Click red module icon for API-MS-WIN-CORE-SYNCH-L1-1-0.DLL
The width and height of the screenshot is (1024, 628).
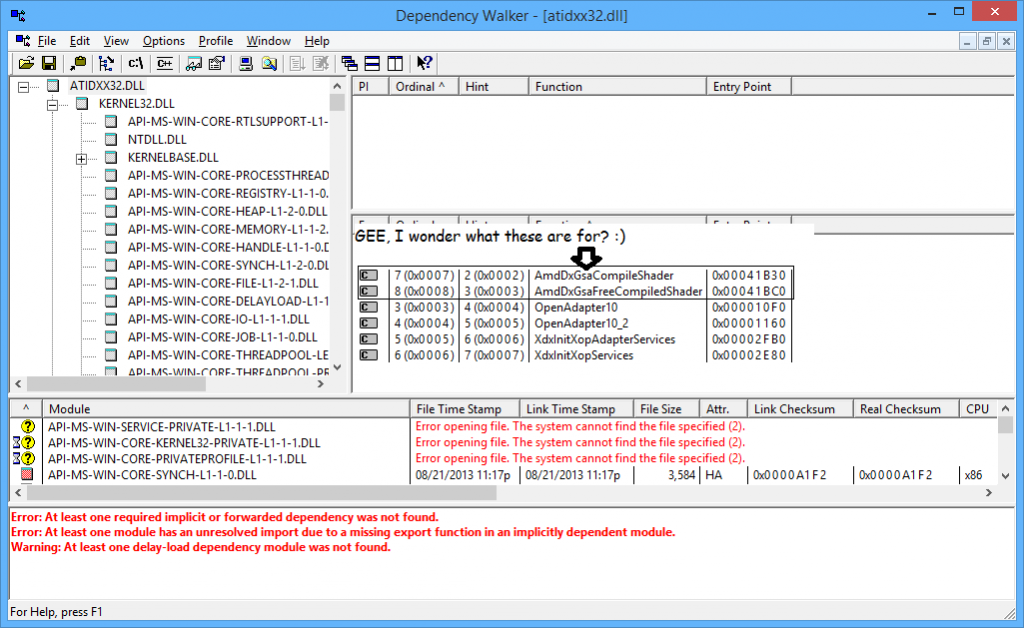point(27,475)
